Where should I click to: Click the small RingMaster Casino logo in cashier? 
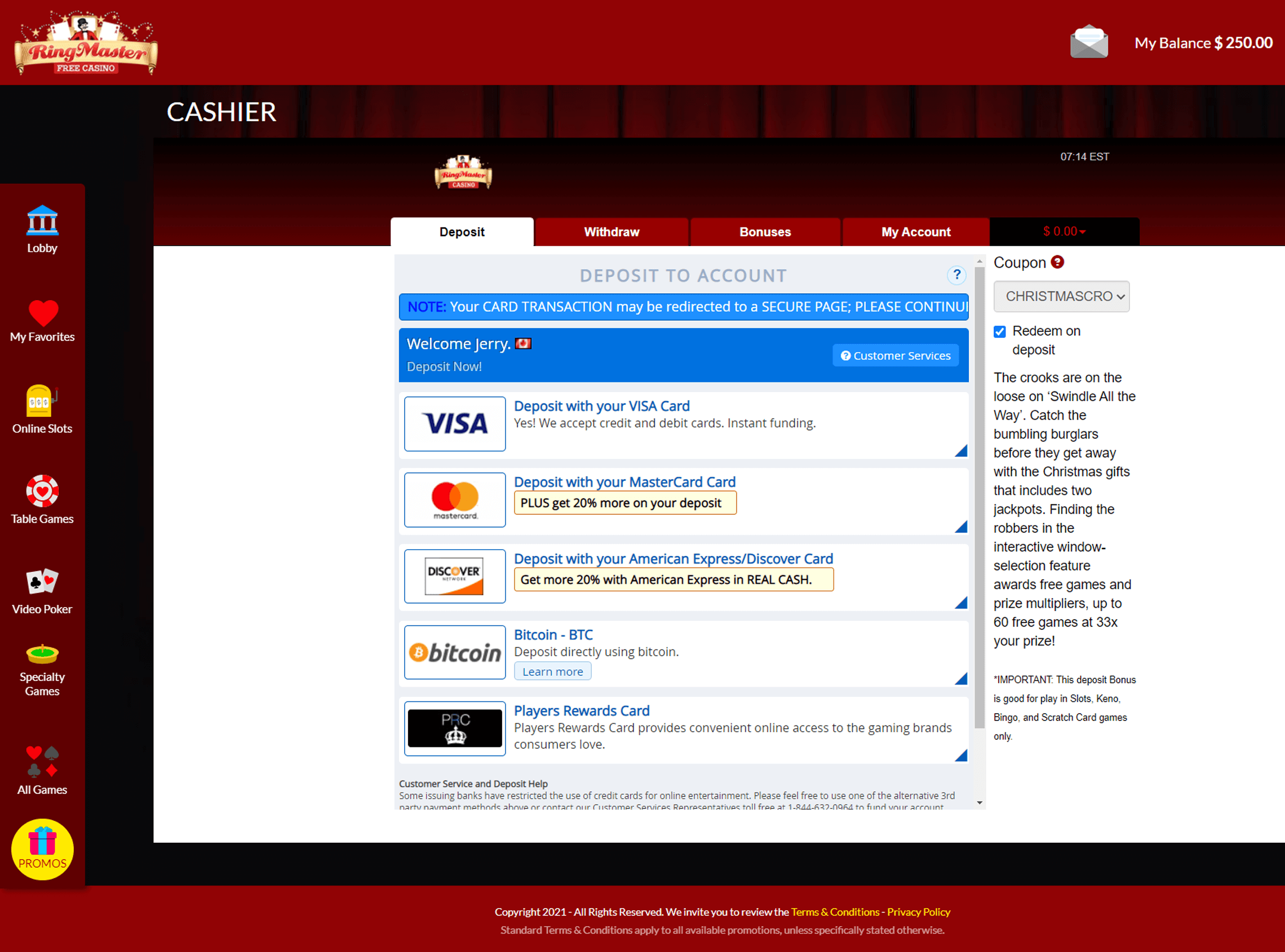coord(463,172)
